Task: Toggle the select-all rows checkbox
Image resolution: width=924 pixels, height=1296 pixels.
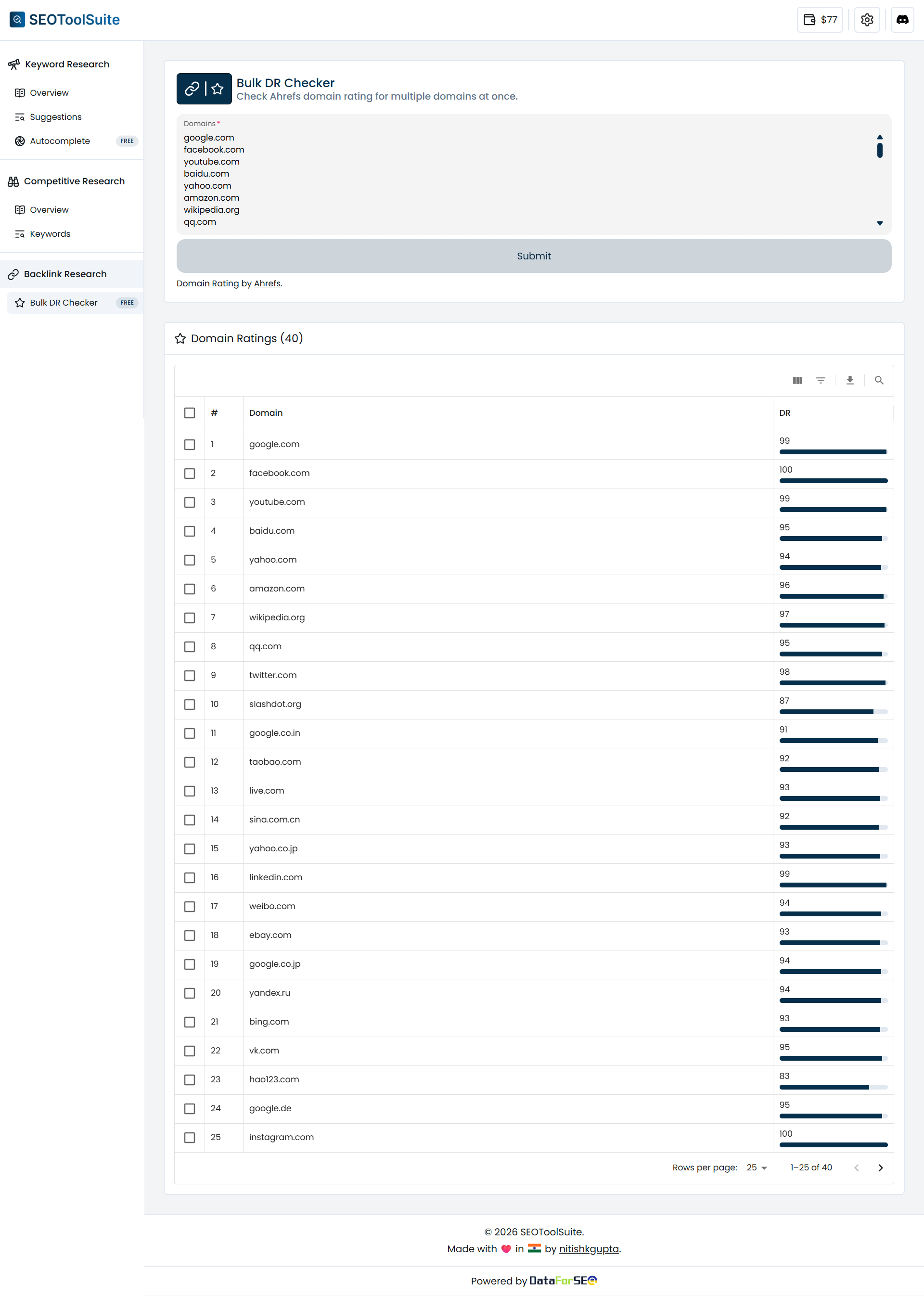Action: click(190, 413)
